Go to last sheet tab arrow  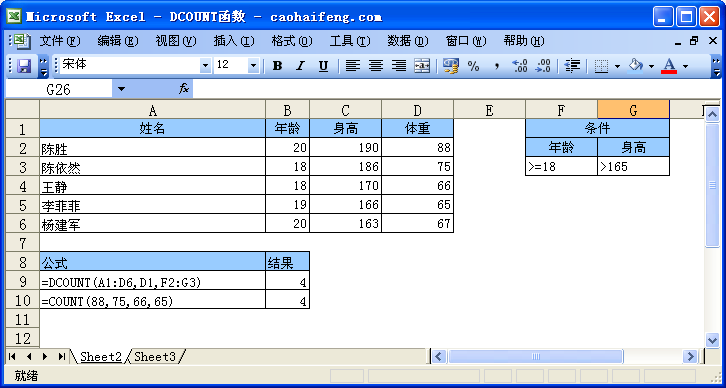point(61,357)
